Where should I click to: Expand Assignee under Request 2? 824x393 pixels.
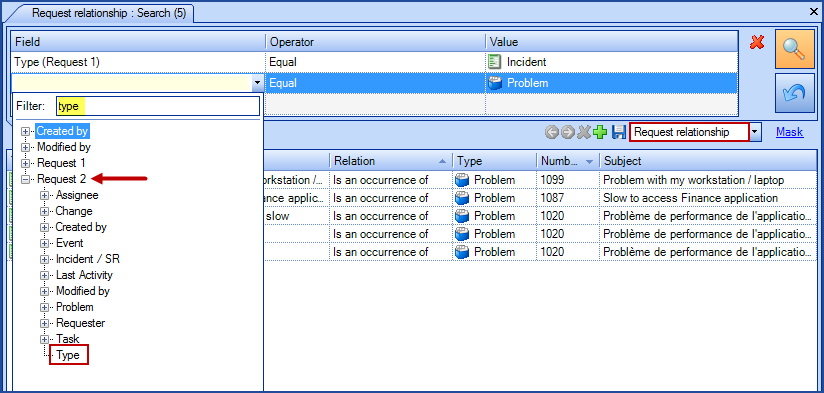click(x=44, y=195)
